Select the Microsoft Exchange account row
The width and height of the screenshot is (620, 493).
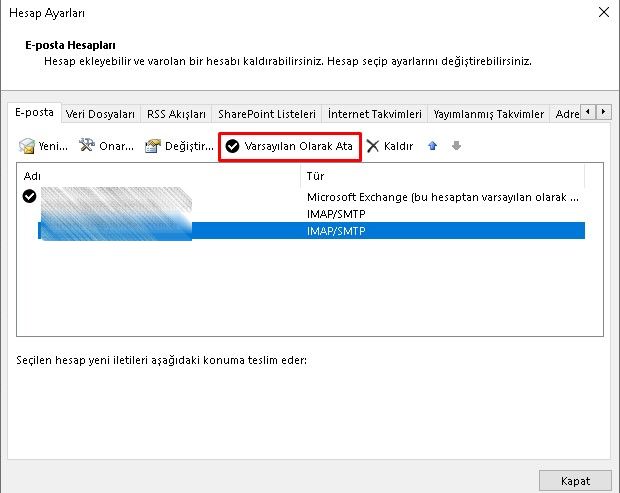tap(440, 198)
